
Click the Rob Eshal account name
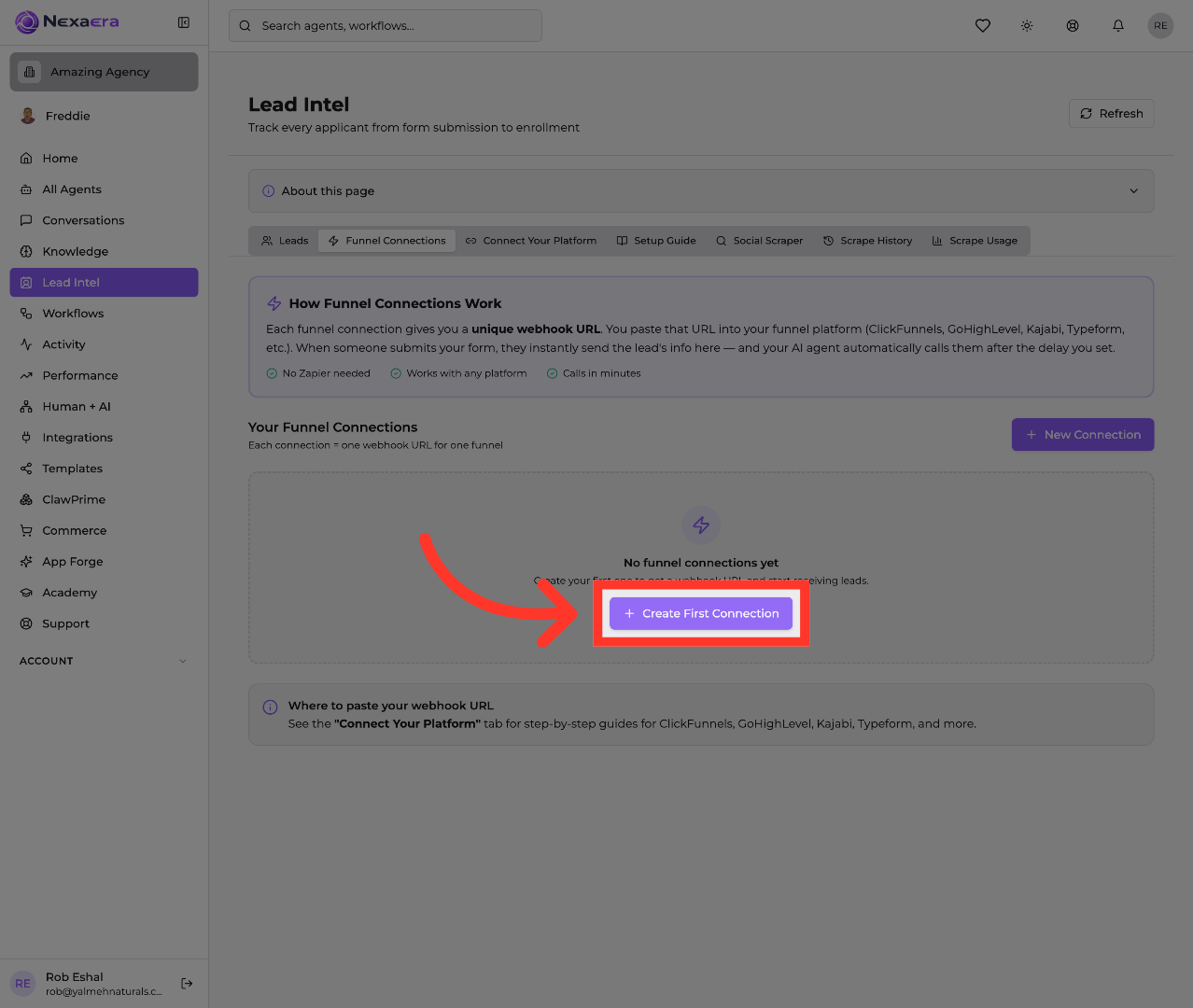point(75,976)
